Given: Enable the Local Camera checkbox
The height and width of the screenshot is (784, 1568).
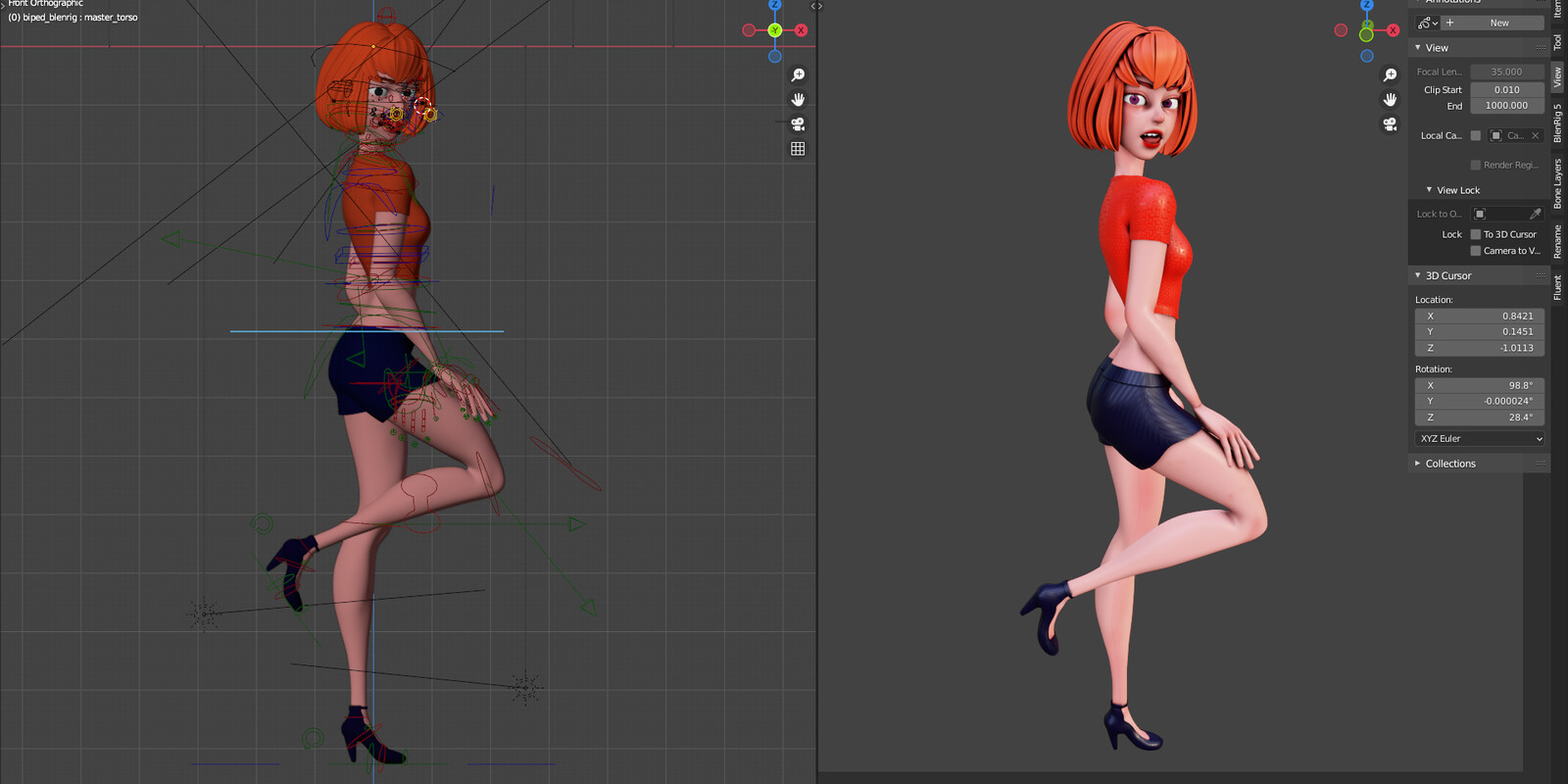Looking at the screenshot, I should pyautogui.click(x=1475, y=136).
